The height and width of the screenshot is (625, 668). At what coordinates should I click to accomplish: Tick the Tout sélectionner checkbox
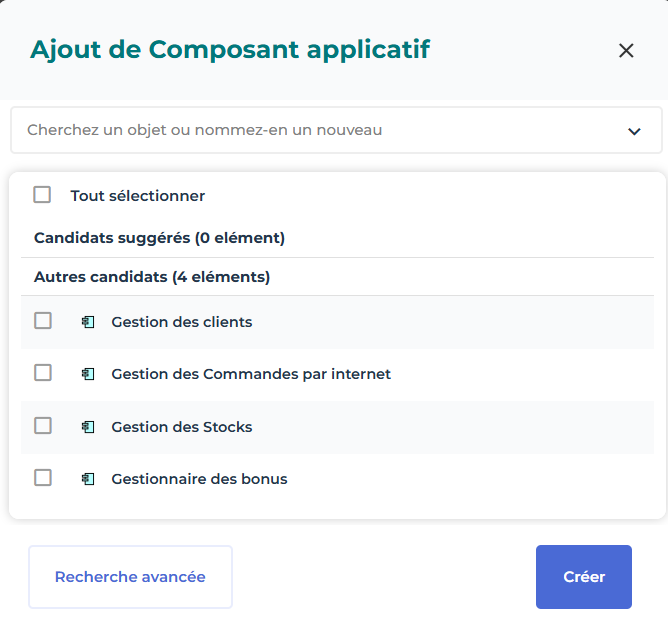[42, 195]
